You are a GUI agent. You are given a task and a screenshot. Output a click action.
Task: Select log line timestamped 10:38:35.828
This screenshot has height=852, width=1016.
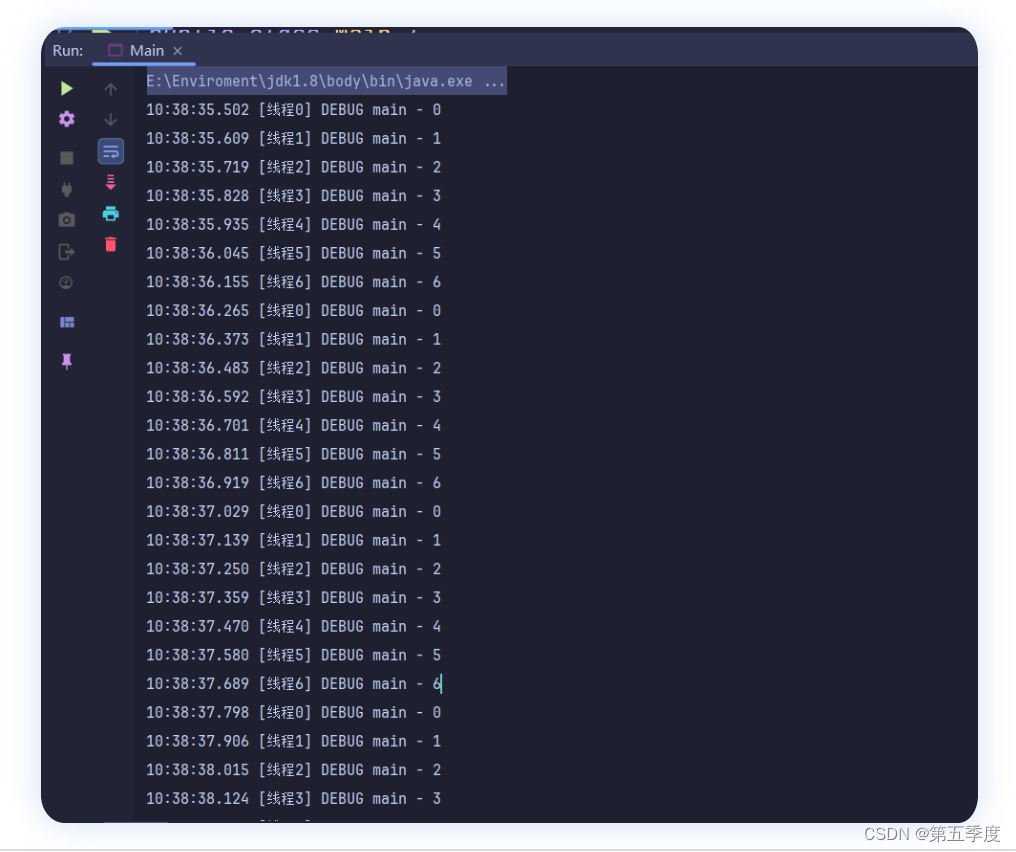point(294,196)
